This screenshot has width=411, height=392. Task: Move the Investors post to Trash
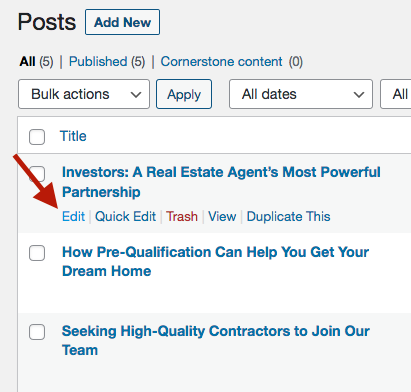pos(182,217)
